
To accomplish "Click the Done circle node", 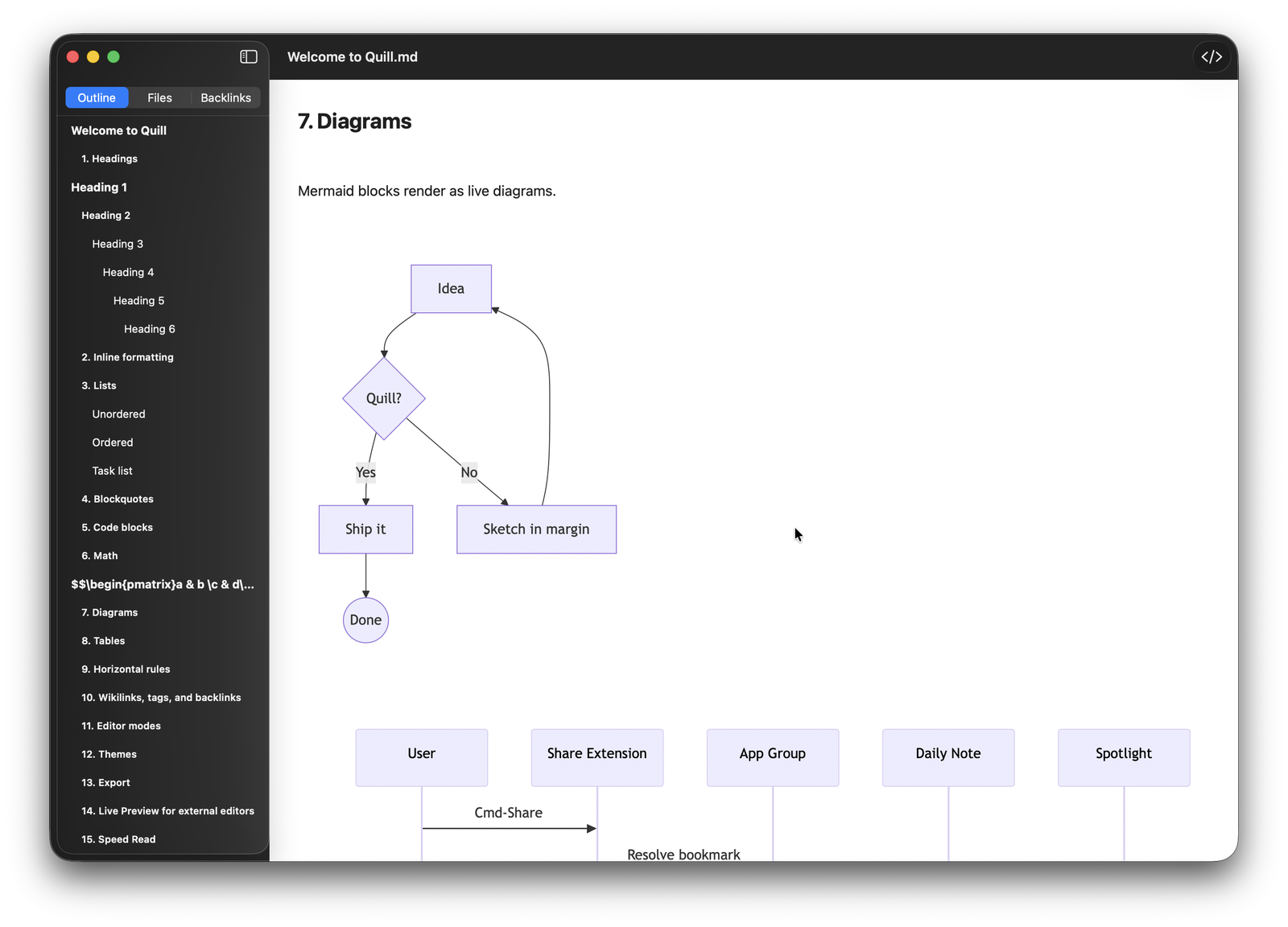I will pyautogui.click(x=365, y=620).
